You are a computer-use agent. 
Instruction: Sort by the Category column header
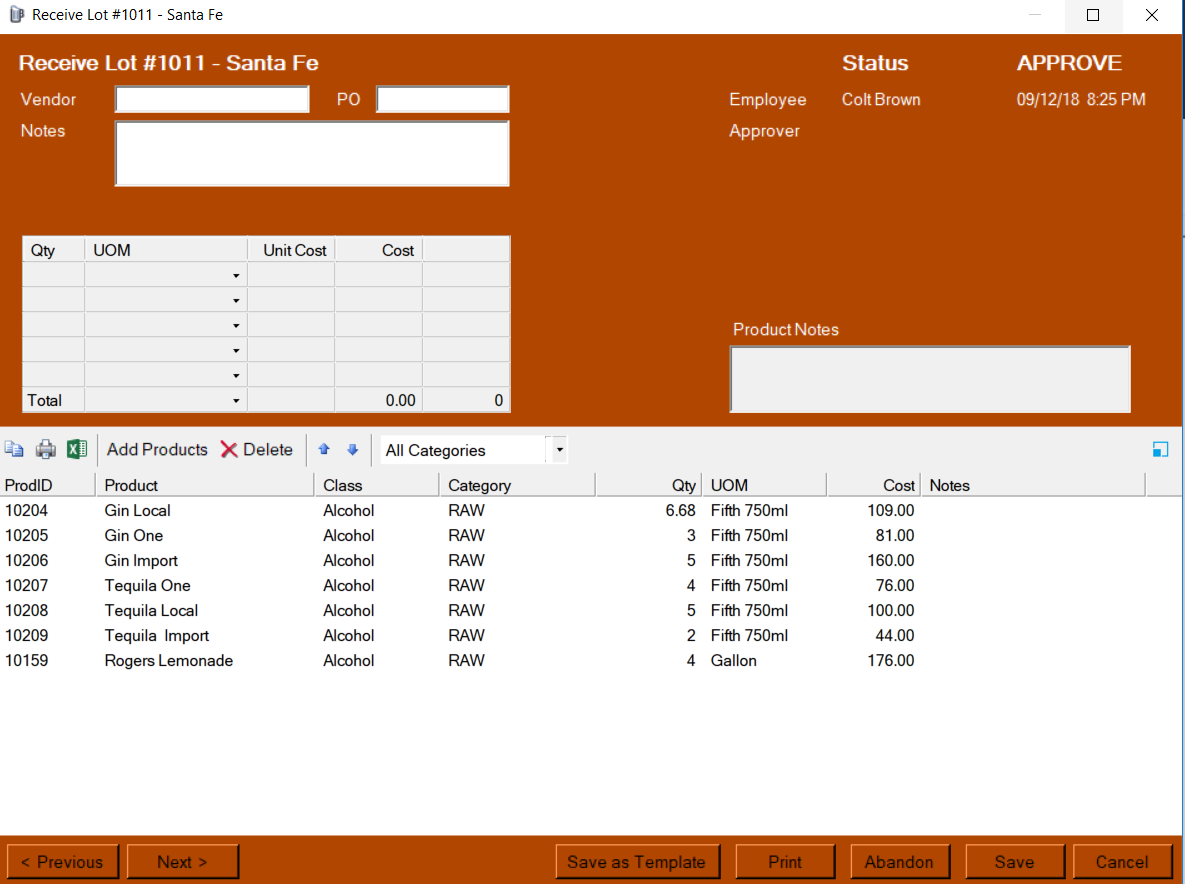pyautogui.click(x=517, y=485)
